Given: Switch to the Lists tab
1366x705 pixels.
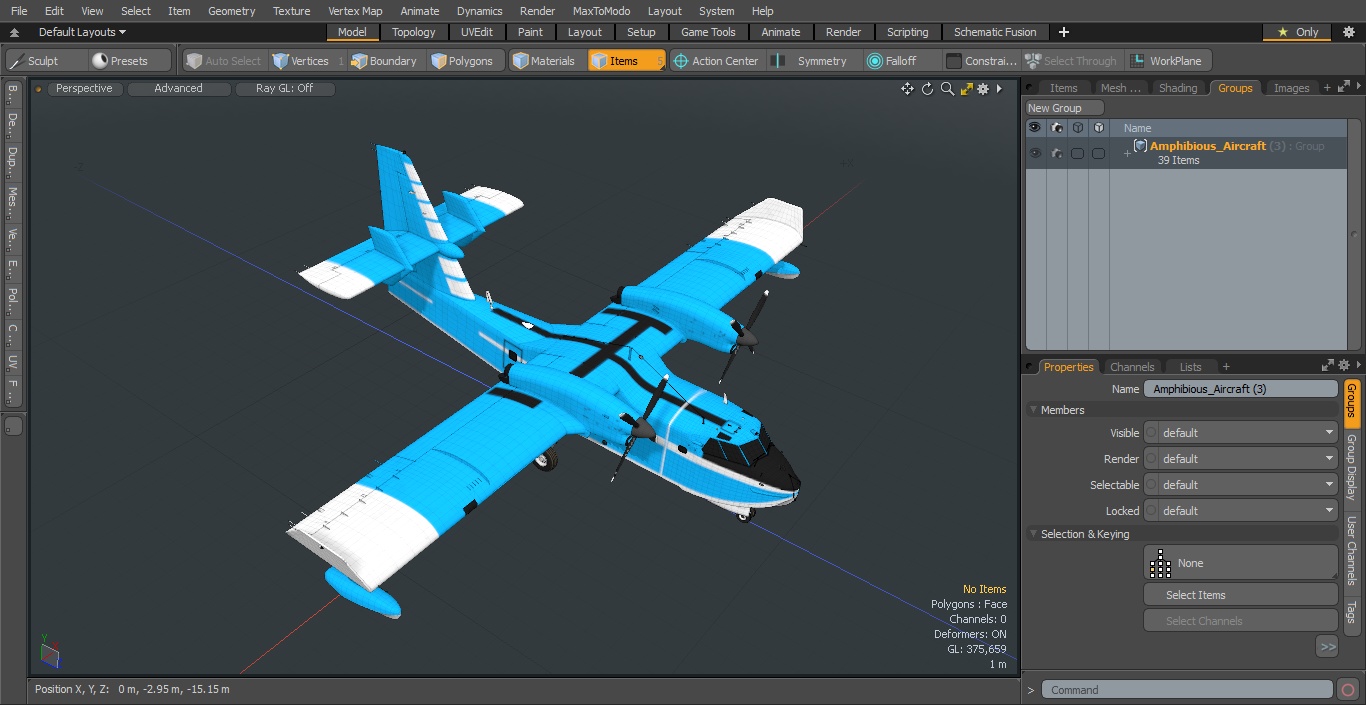Looking at the screenshot, I should 1190,367.
